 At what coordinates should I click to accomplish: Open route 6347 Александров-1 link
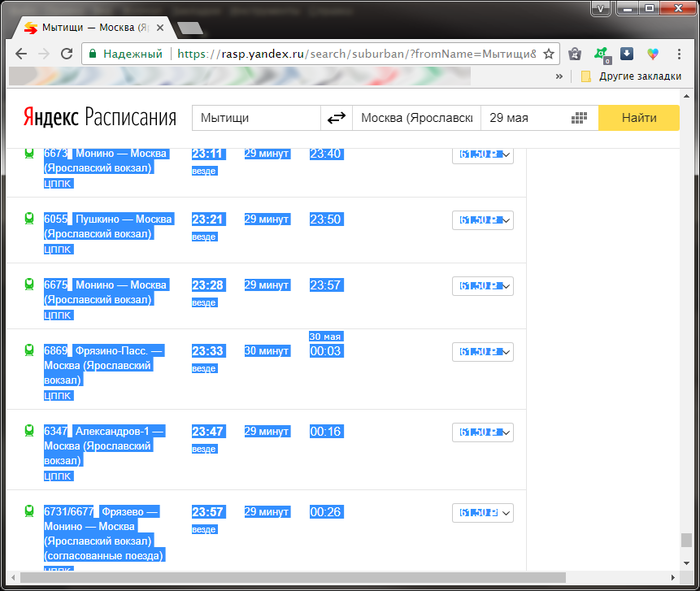104,445
